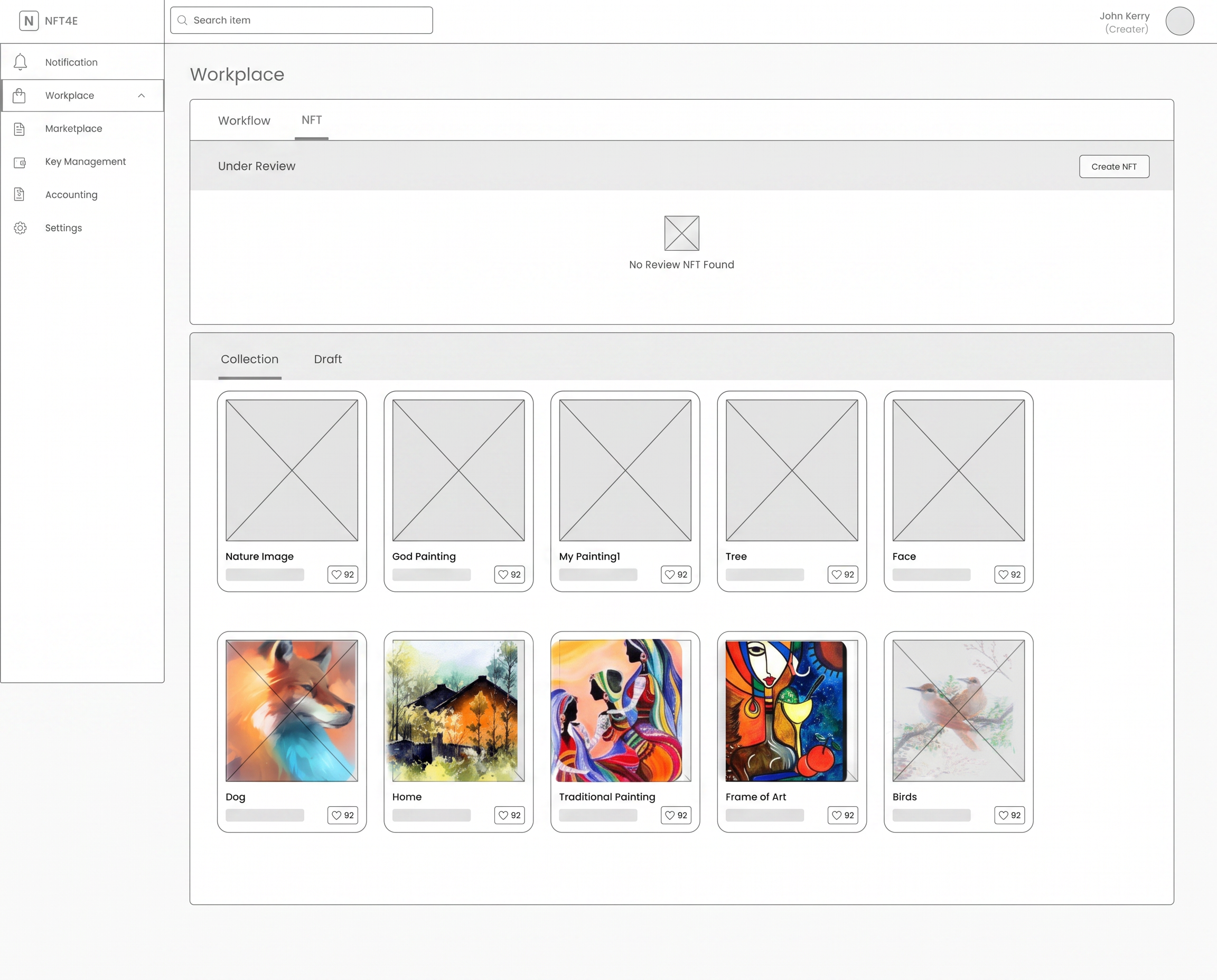The height and width of the screenshot is (980, 1217).
Task: Open the My Painting1 thumbnail
Action: pyautogui.click(x=625, y=470)
